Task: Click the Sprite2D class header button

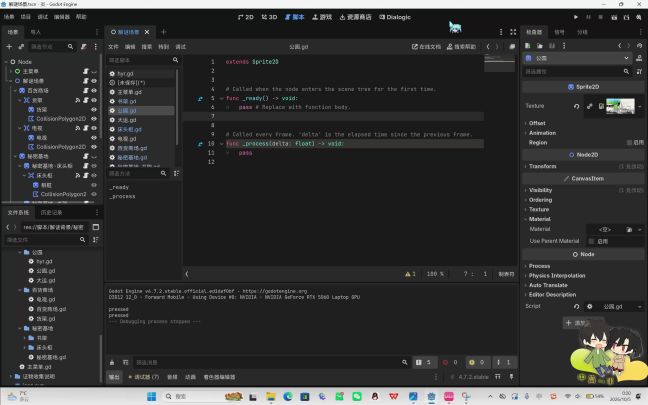Action: 583,87
